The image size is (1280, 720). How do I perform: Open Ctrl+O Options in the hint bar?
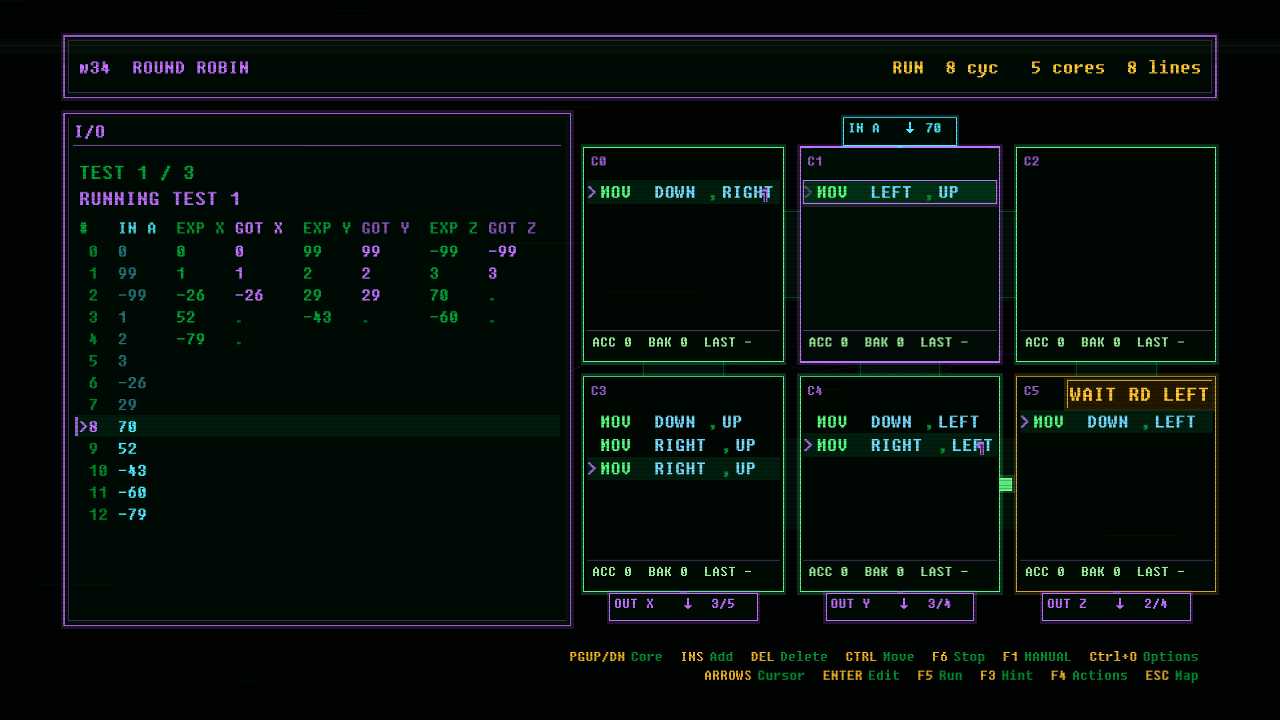tap(1144, 657)
